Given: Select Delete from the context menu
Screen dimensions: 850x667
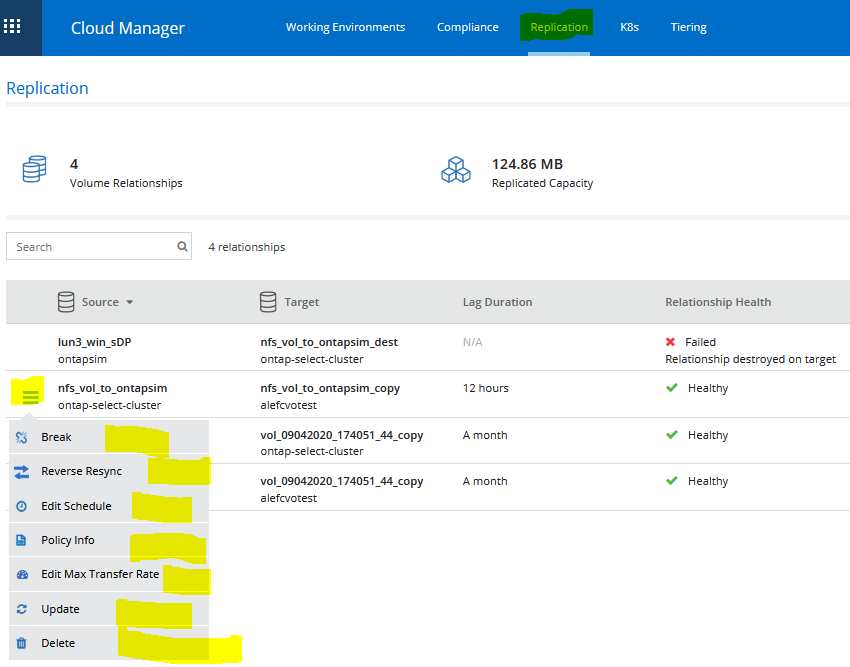Looking at the screenshot, I should click(109, 643).
